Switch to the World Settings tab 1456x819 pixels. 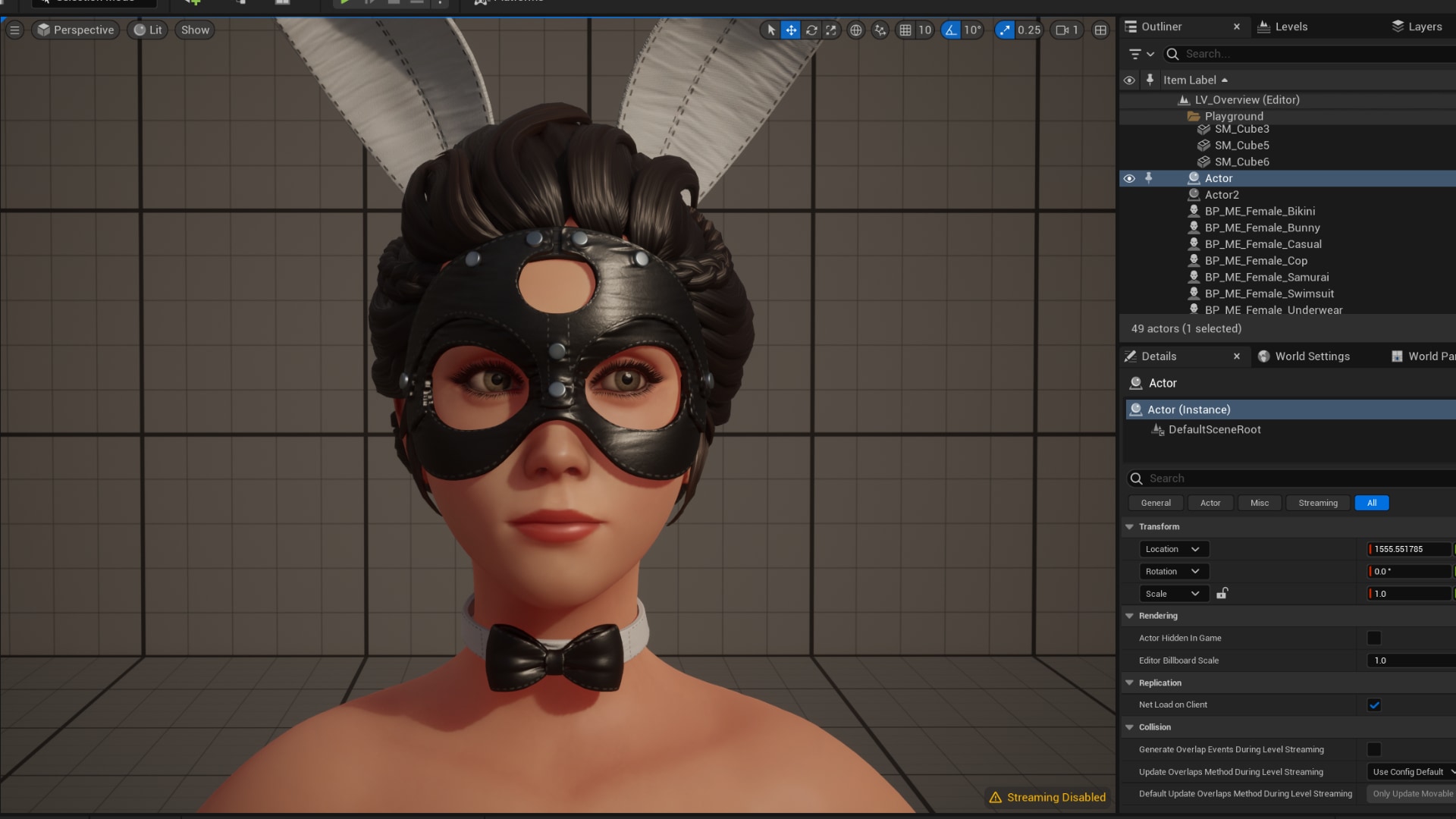(x=1312, y=356)
